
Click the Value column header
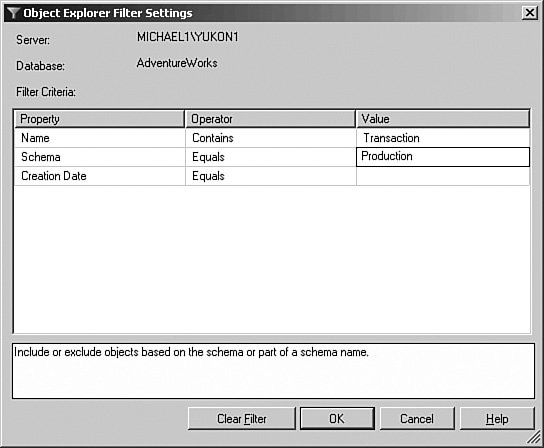pyautogui.click(x=443, y=119)
